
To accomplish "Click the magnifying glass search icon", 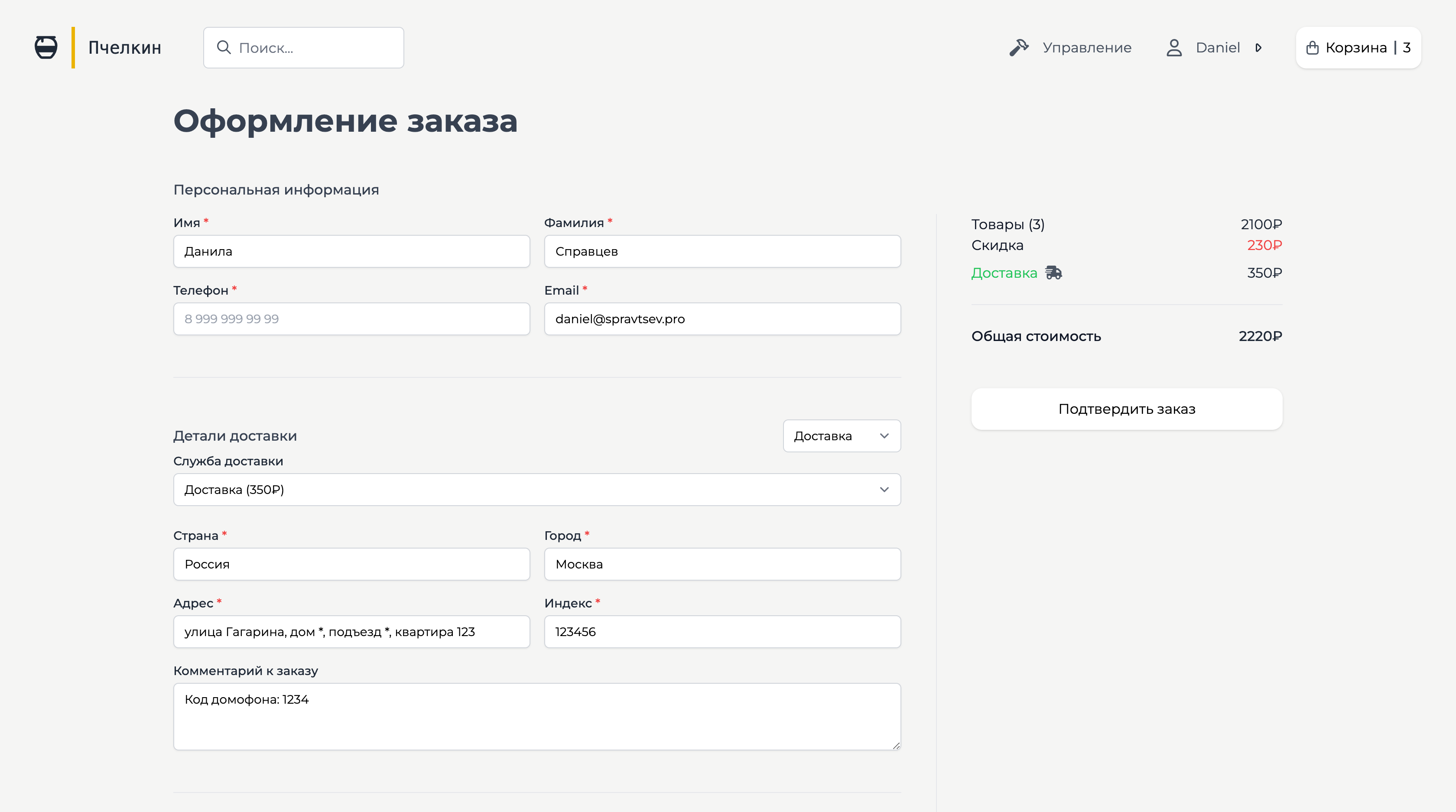I will 224,48.
